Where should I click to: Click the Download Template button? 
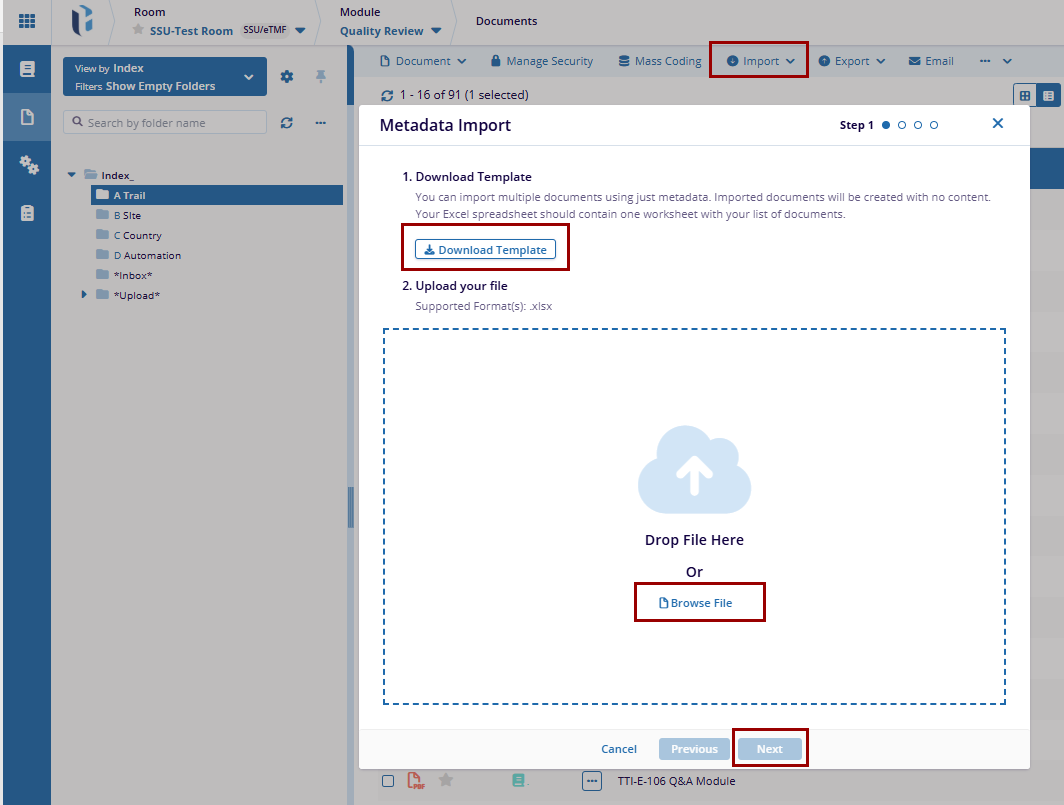tap(485, 250)
